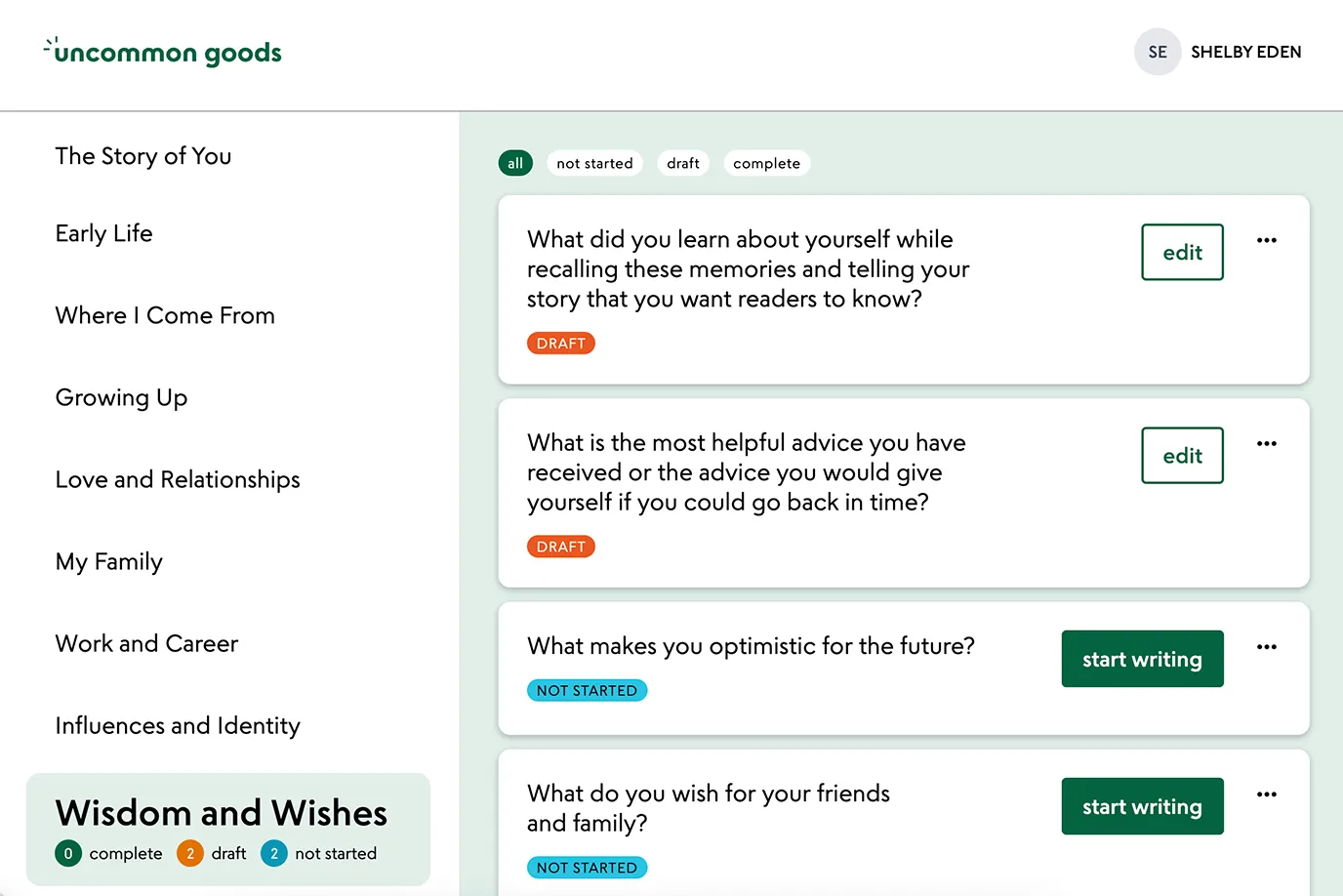1343x896 pixels.
Task: Select 'Love and Relationships' chapter
Action: coord(178,479)
